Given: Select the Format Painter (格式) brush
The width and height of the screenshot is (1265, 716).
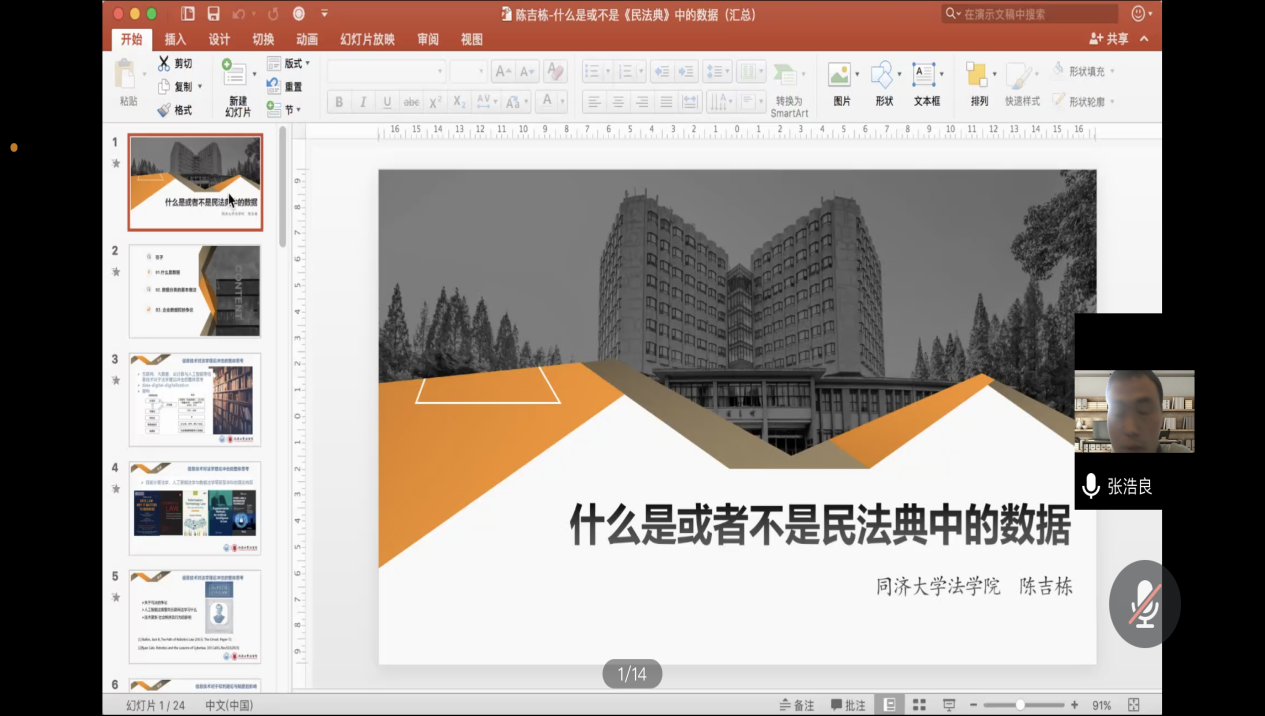Looking at the screenshot, I should 164,110.
